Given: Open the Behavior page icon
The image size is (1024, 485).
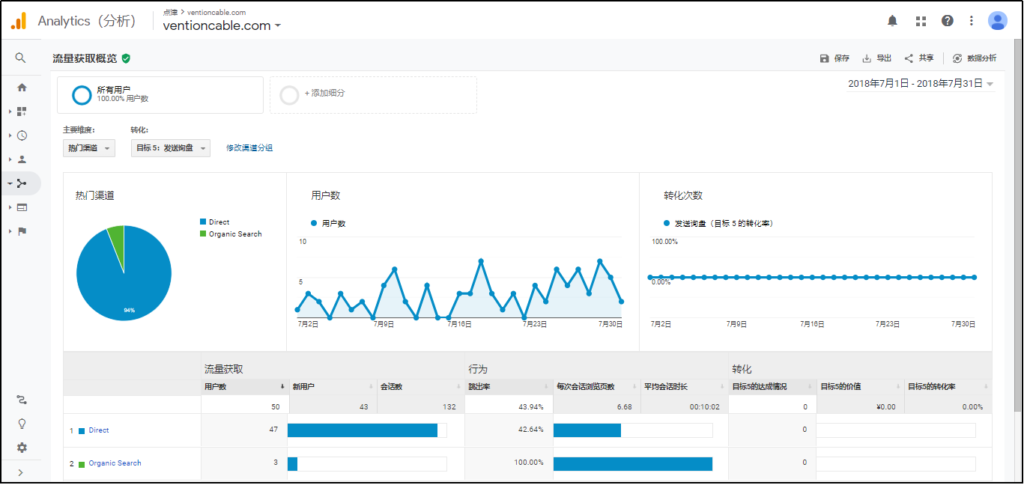Looking at the screenshot, I should click(22, 208).
